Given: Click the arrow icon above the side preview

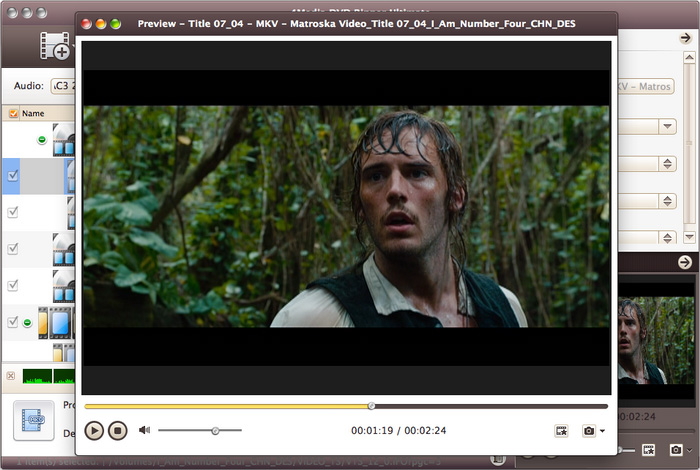Looking at the screenshot, I should pos(685,262).
